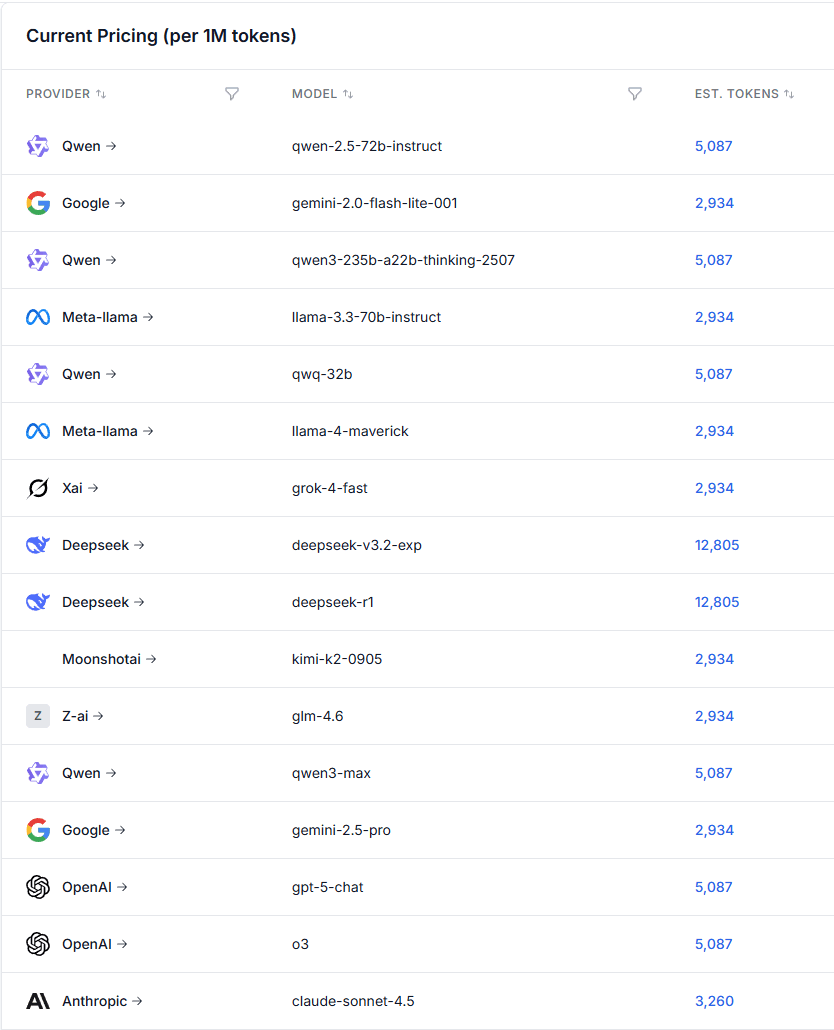Open the Model column filter

[x=634, y=94]
